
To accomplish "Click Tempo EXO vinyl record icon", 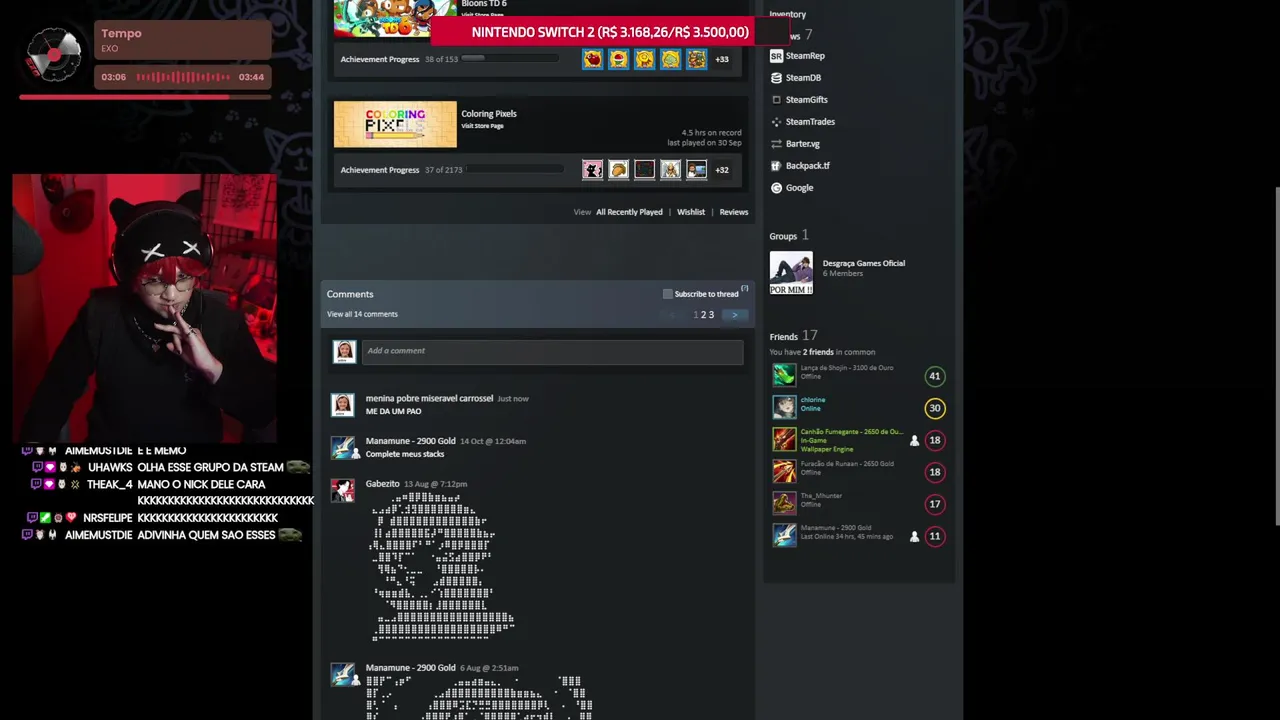I will pyautogui.click(x=54, y=53).
